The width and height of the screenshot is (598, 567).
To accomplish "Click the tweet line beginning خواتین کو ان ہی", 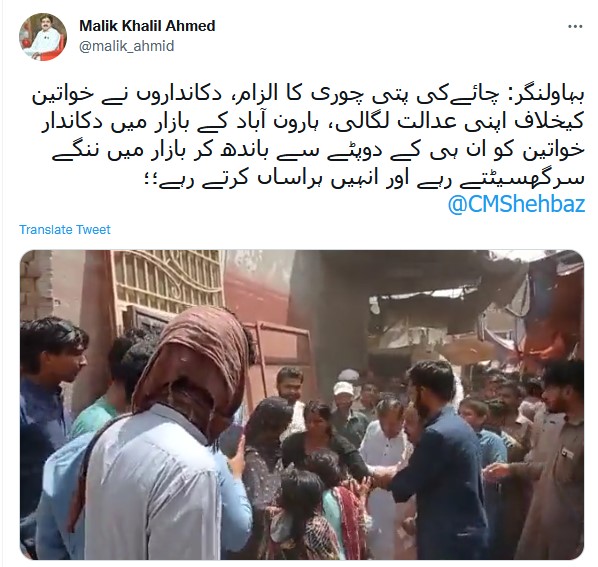I will [x=318, y=150].
